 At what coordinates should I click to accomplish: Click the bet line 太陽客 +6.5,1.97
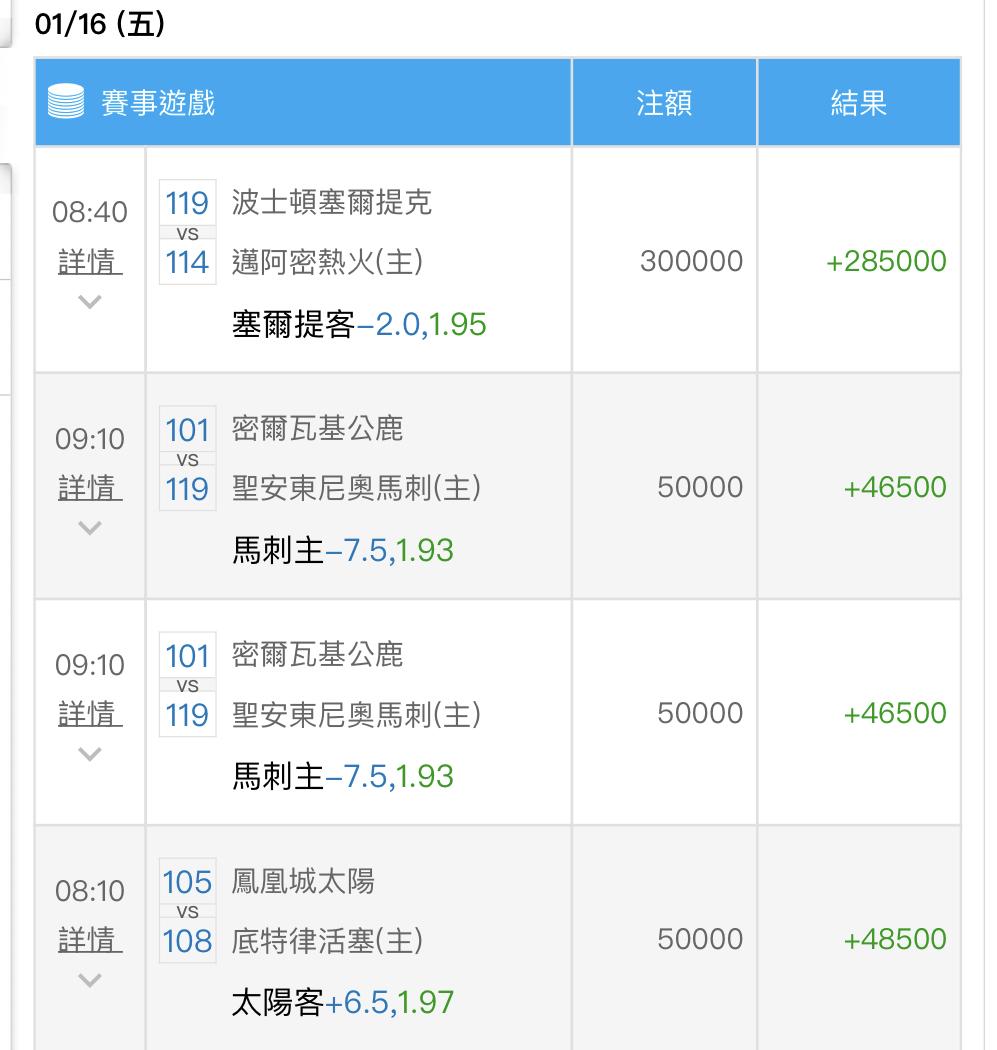[343, 1002]
